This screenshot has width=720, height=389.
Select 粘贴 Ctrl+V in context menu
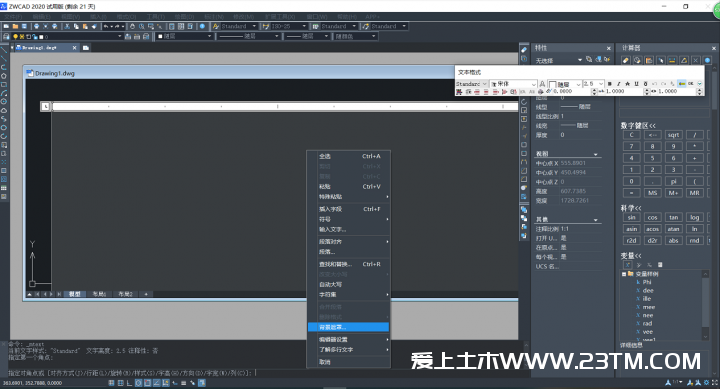pyautogui.click(x=349, y=186)
